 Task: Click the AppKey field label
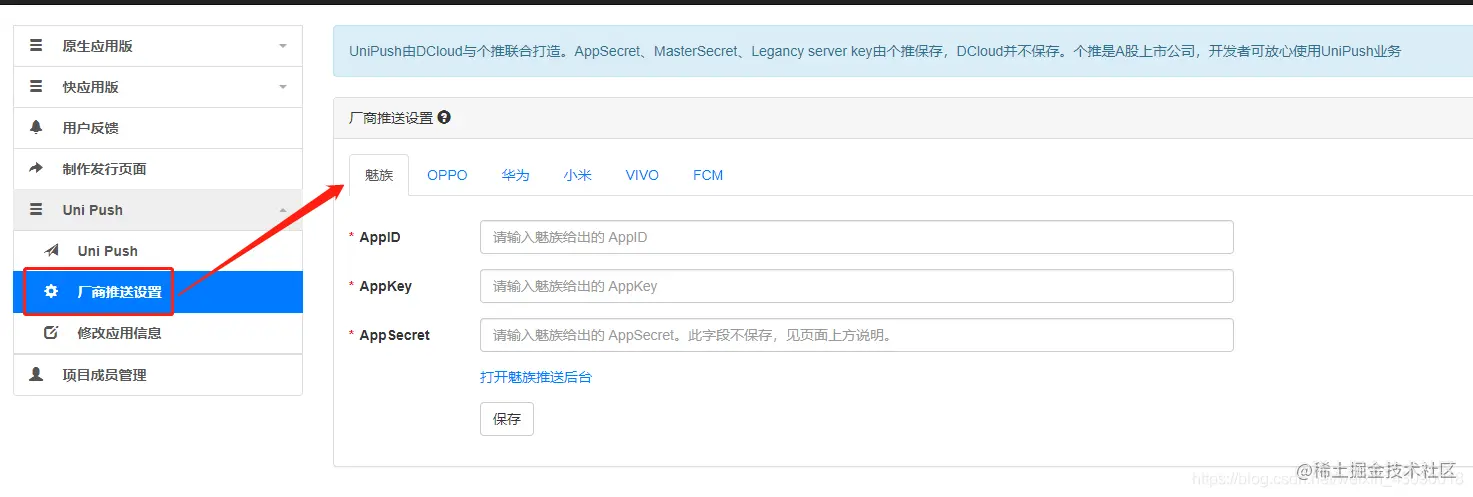(385, 286)
